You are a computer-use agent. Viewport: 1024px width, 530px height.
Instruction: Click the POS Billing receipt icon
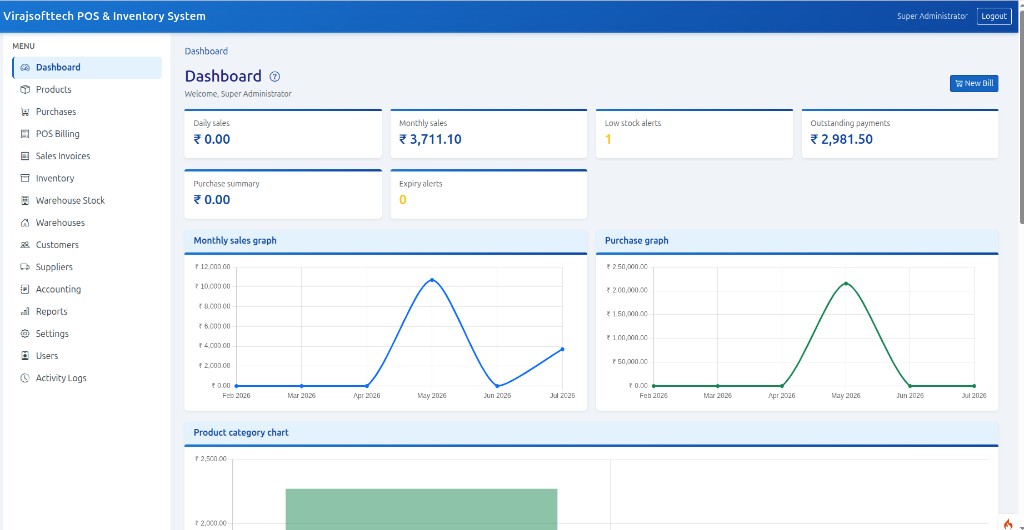pos(25,134)
